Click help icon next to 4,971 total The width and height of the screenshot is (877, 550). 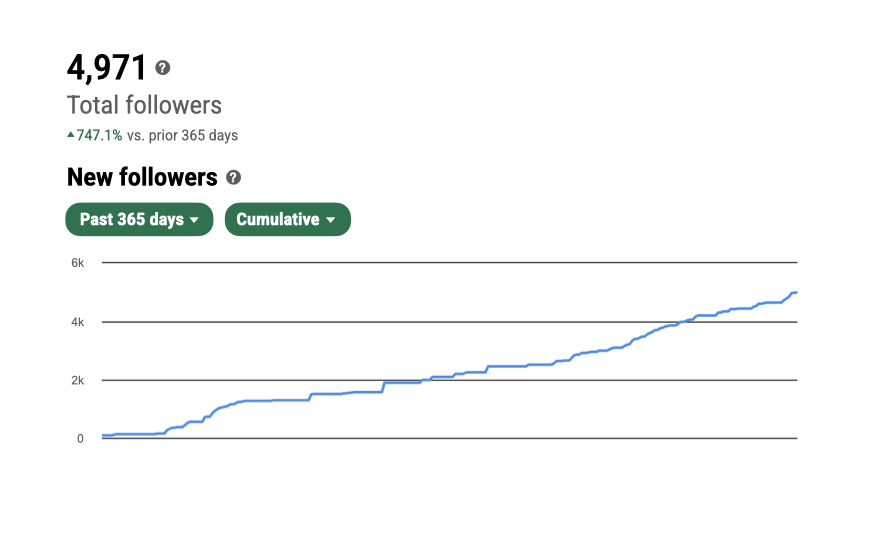pos(163,68)
